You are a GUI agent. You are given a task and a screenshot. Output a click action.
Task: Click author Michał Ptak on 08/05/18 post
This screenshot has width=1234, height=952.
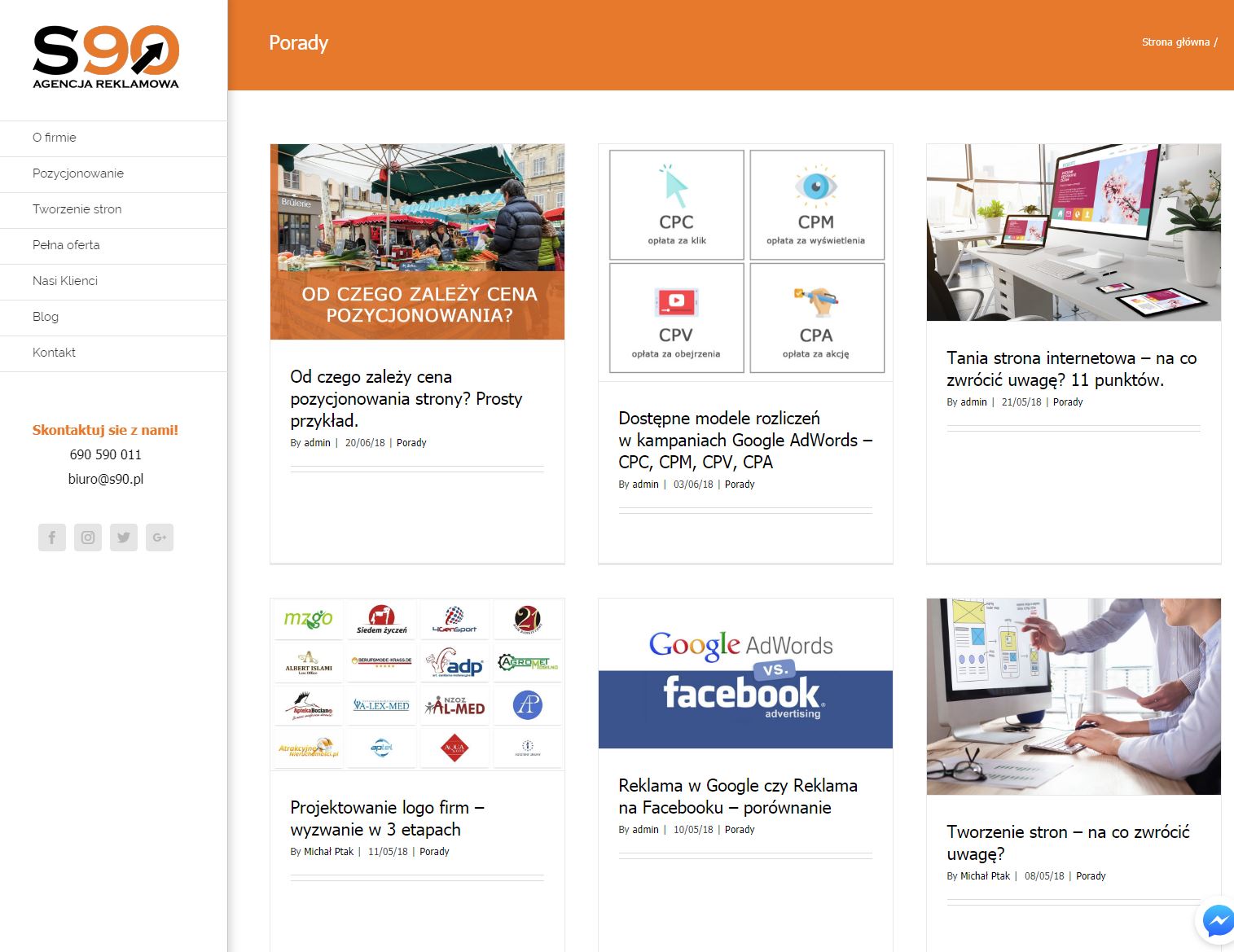(985, 876)
